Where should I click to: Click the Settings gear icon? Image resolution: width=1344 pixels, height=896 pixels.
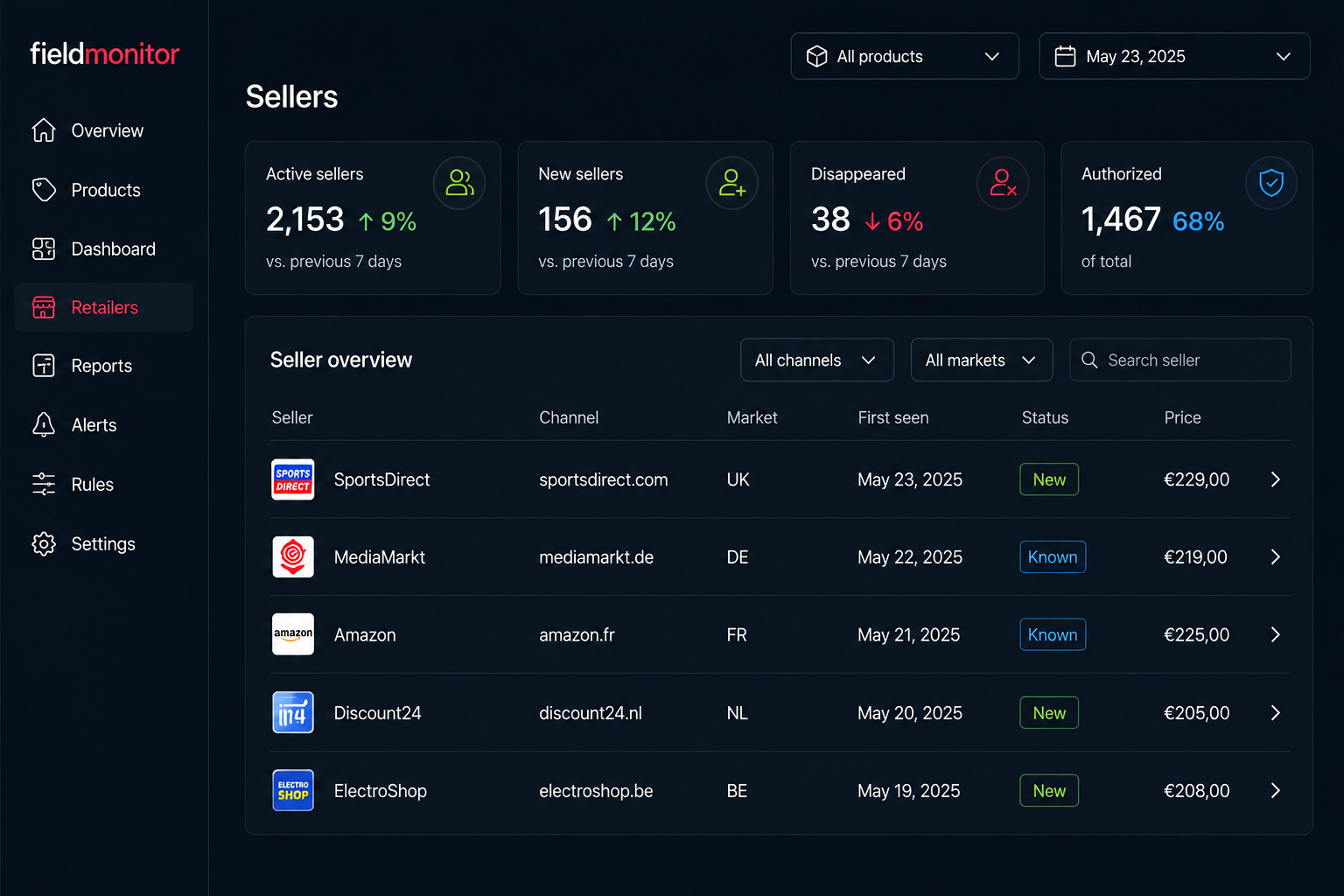[44, 544]
